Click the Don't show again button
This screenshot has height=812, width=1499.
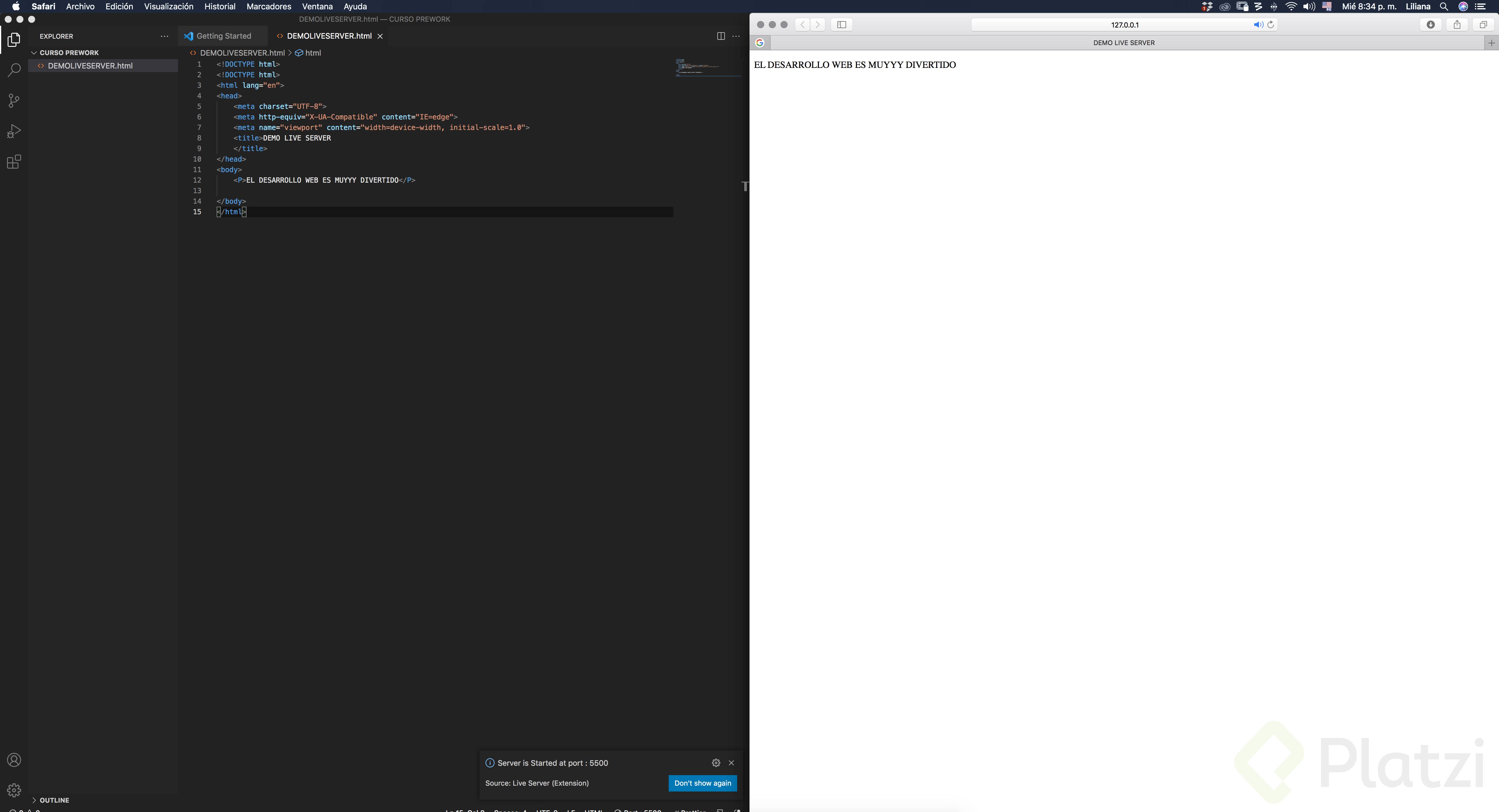[702, 783]
